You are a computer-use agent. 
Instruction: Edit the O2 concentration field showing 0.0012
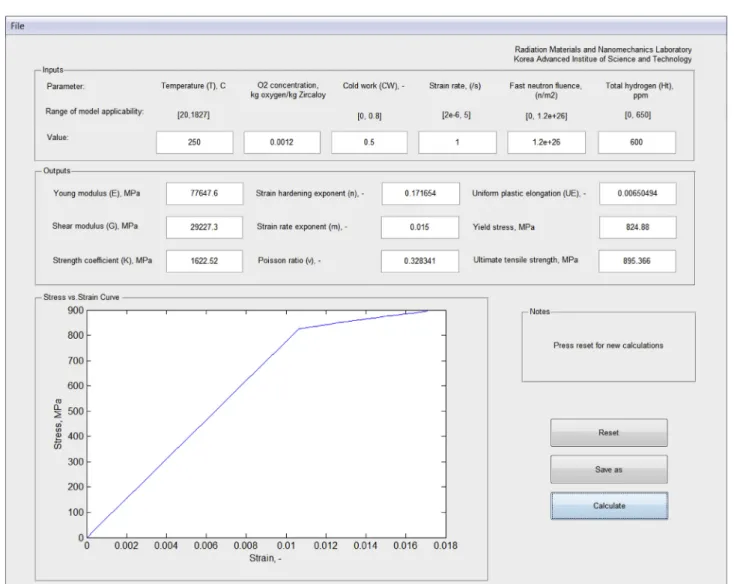coord(282,142)
